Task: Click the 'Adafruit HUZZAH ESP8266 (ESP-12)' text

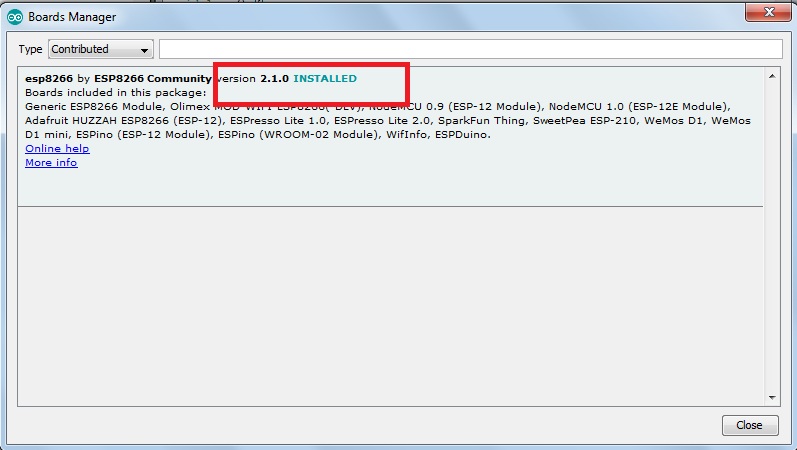Action: pos(124,121)
